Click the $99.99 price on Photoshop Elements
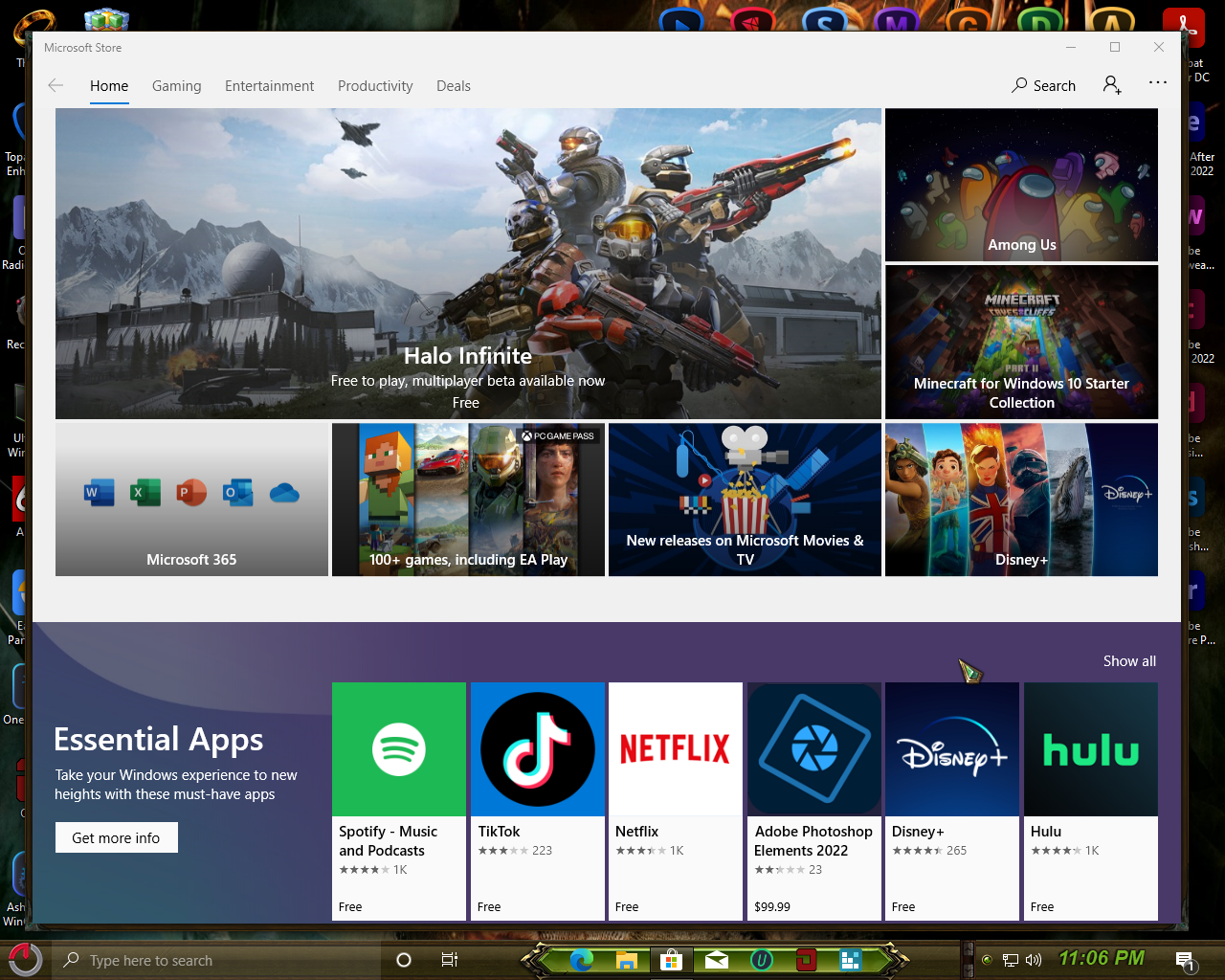 (772, 906)
